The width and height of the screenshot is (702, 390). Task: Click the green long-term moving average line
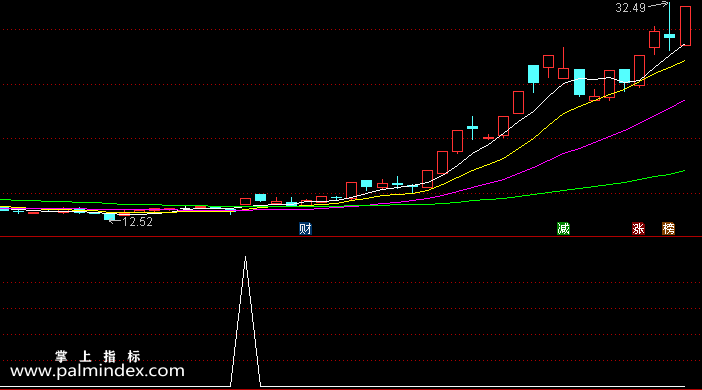click(x=582, y=188)
